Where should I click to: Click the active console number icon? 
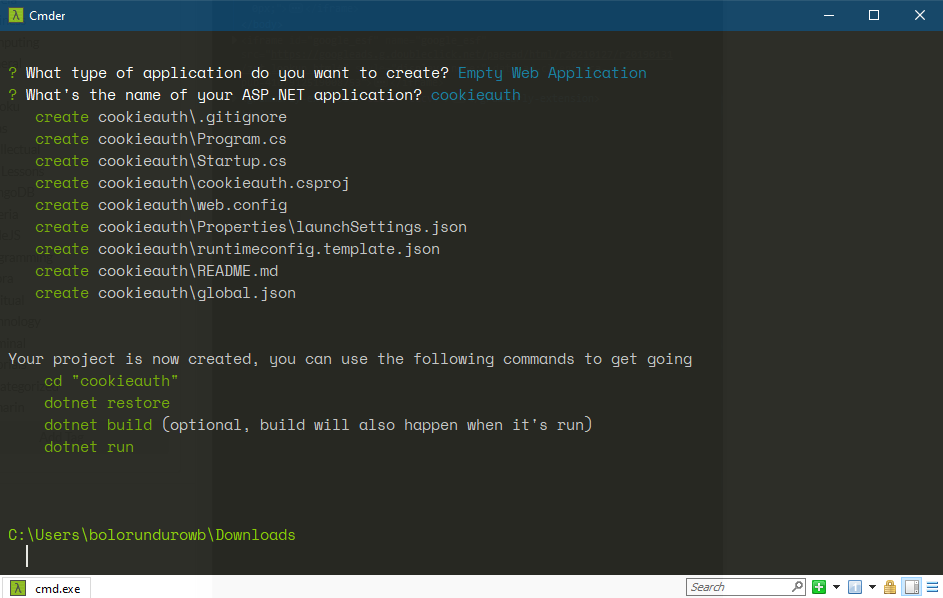coord(855,587)
